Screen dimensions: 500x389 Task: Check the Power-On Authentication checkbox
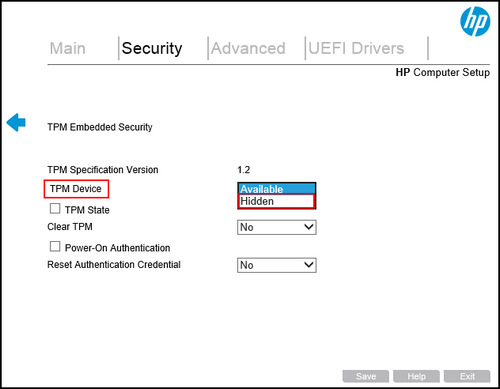click(x=55, y=247)
